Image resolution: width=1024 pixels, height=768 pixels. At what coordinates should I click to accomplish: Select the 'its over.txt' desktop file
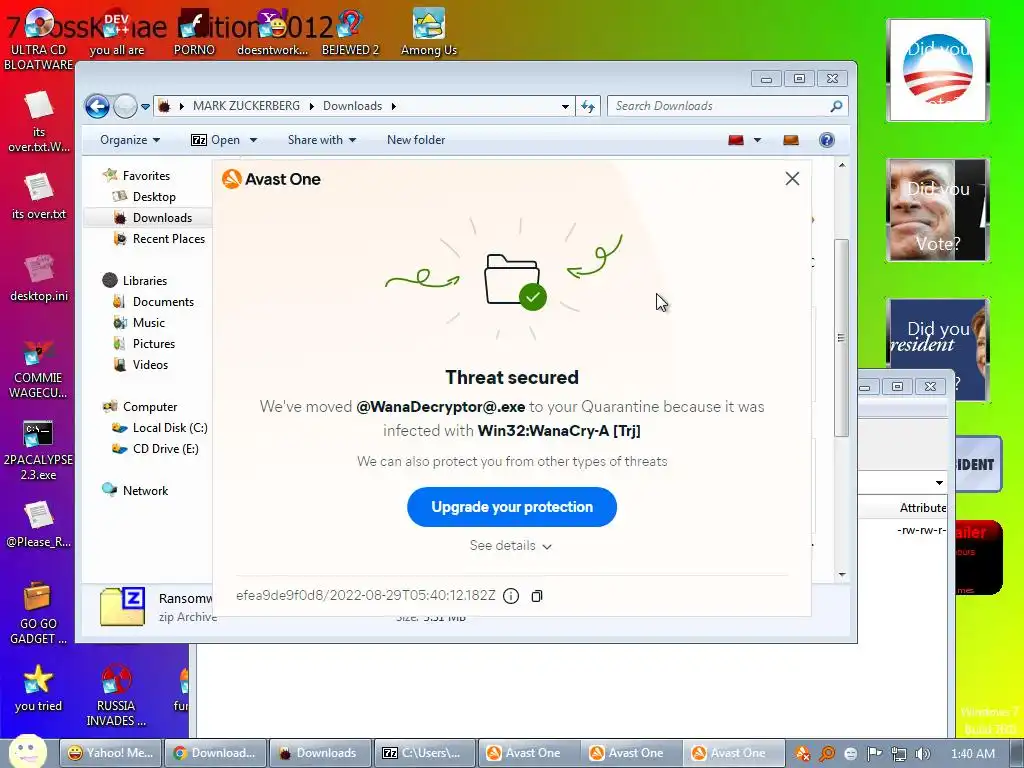point(39,197)
